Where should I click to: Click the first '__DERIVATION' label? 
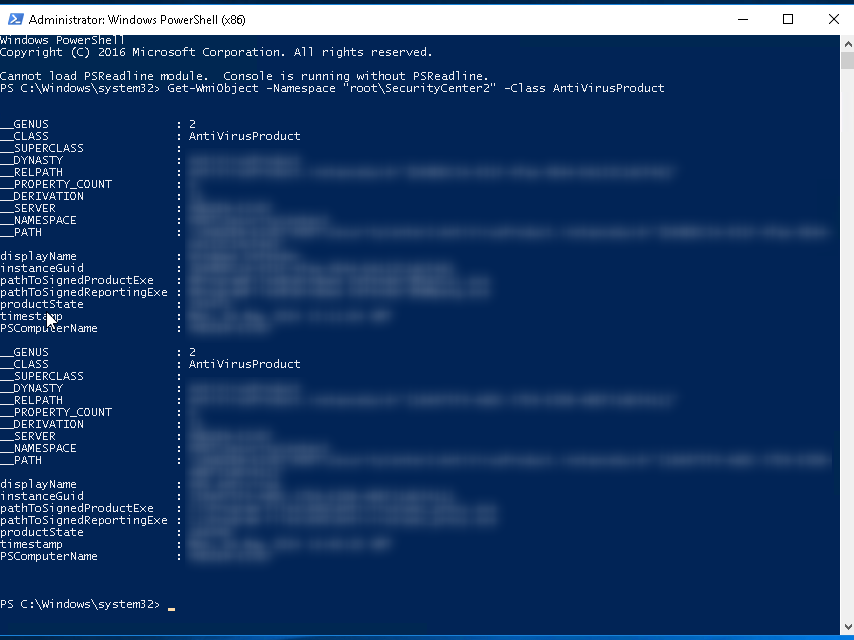tap(42, 196)
